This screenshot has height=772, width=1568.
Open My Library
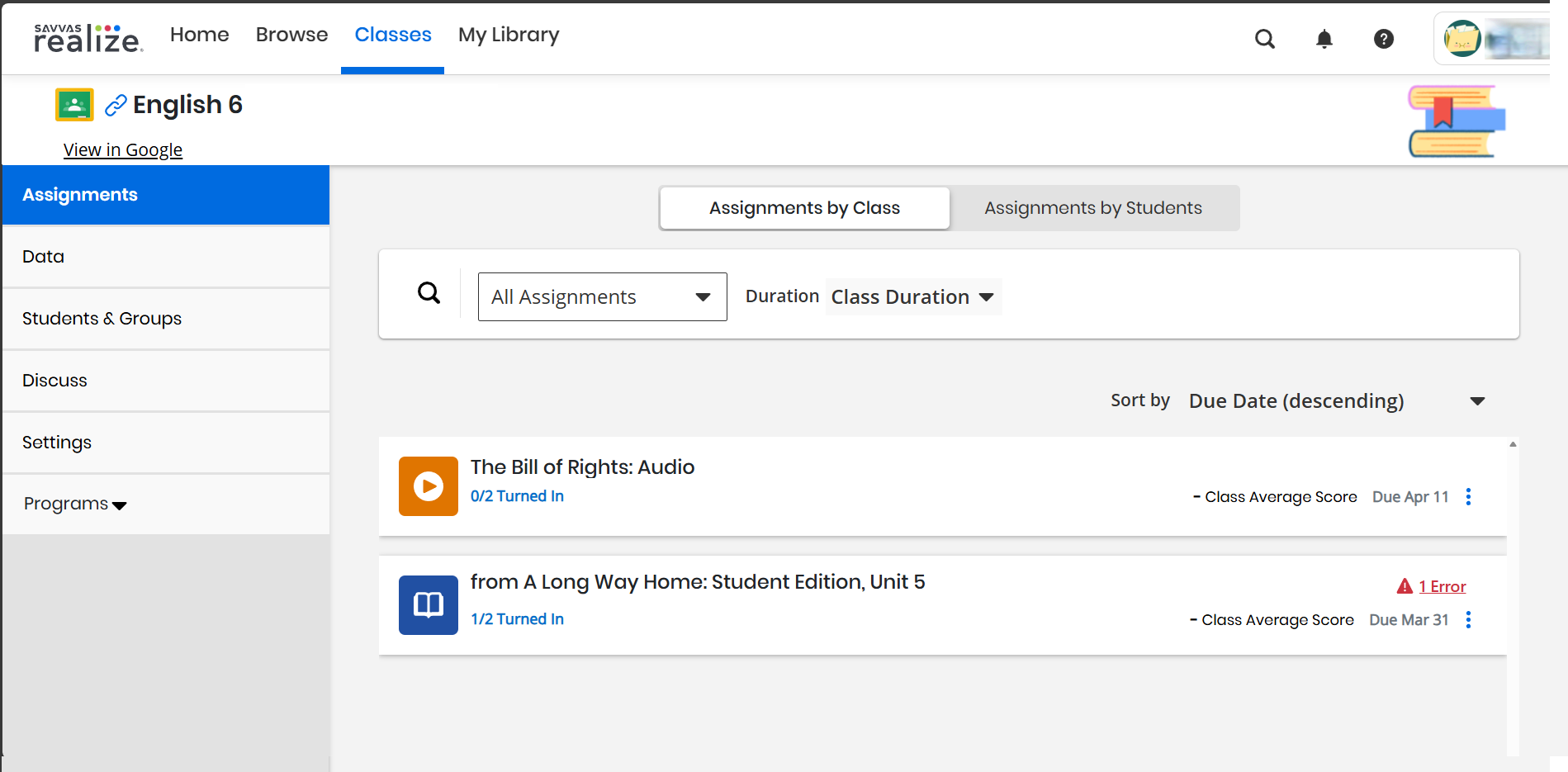point(509,35)
